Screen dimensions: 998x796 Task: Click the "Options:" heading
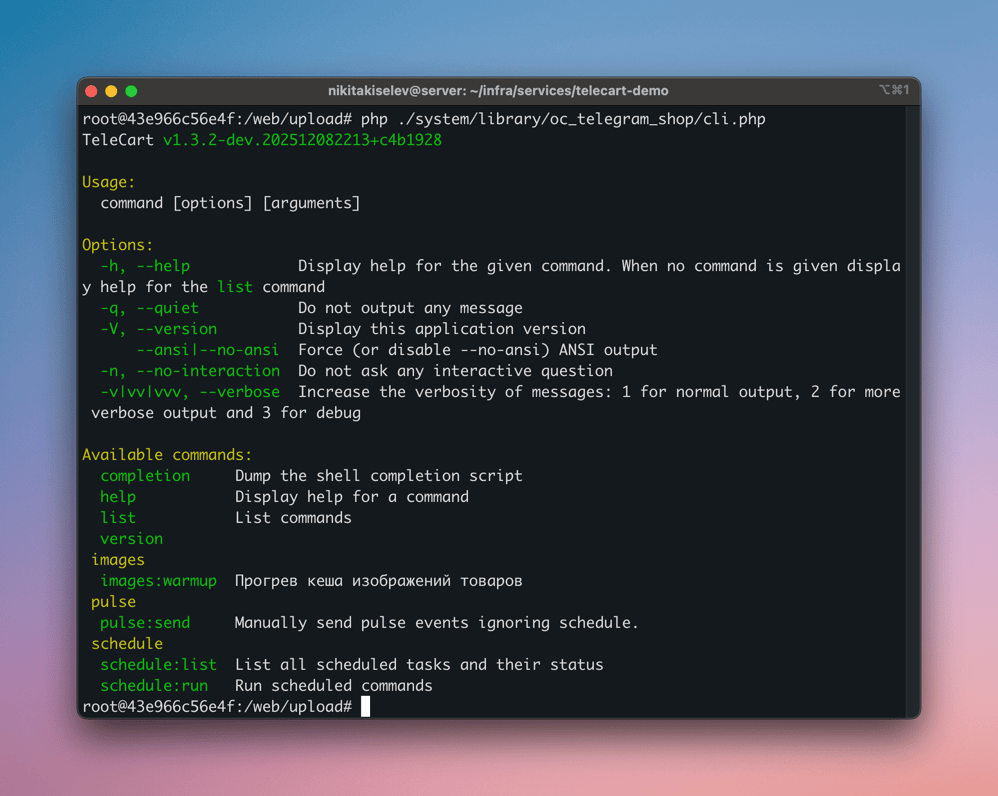tap(117, 245)
